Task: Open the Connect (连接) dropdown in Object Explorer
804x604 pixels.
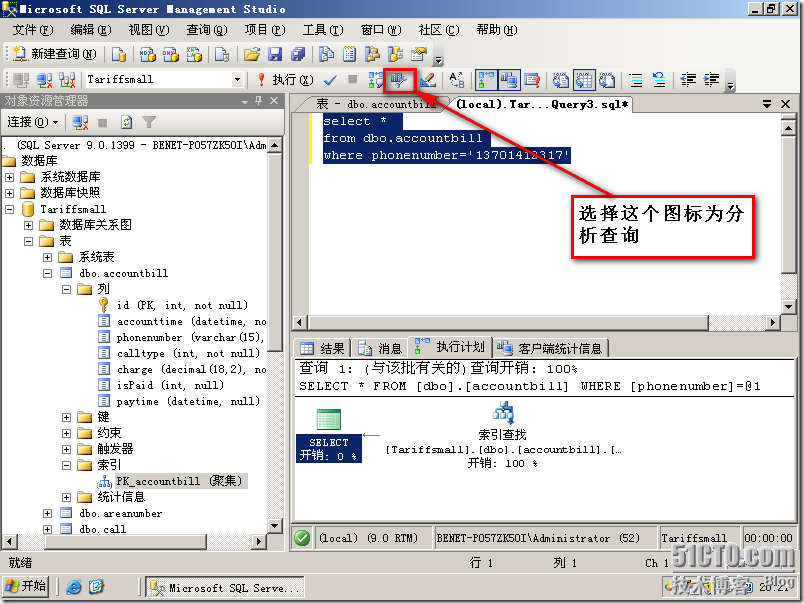Action: pos(33,122)
